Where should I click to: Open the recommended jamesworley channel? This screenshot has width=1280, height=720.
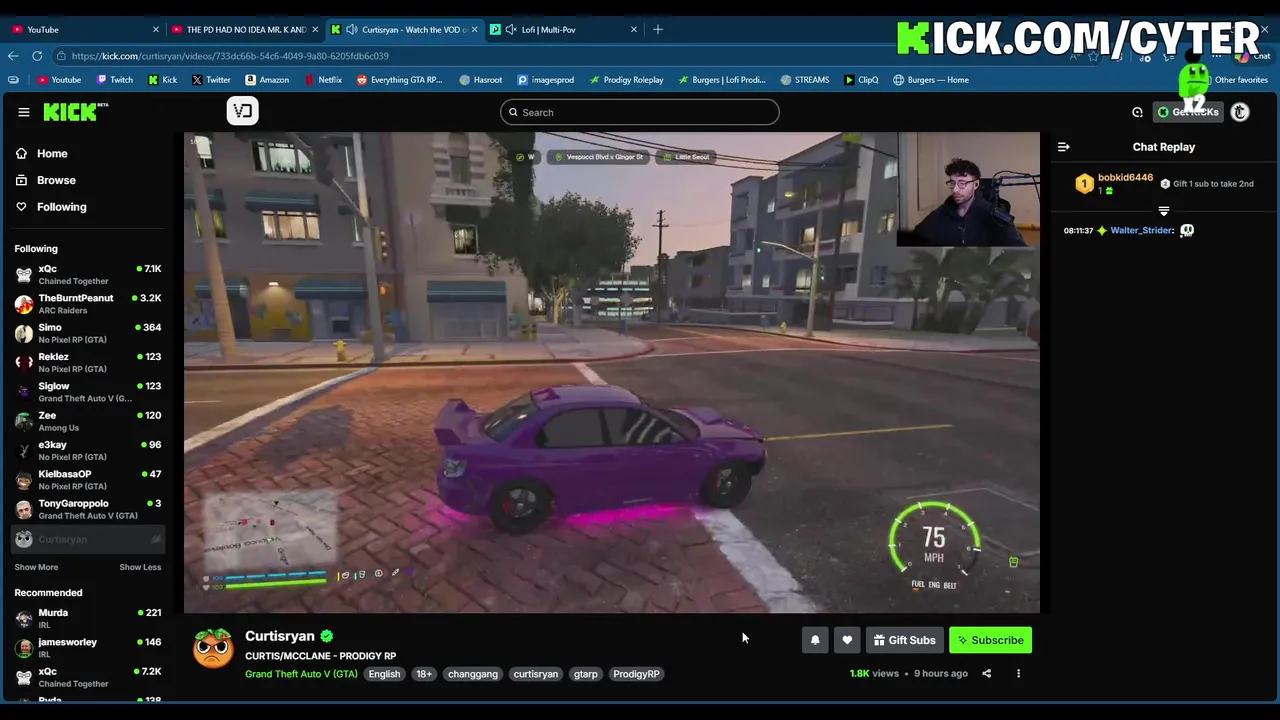click(87, 647)
